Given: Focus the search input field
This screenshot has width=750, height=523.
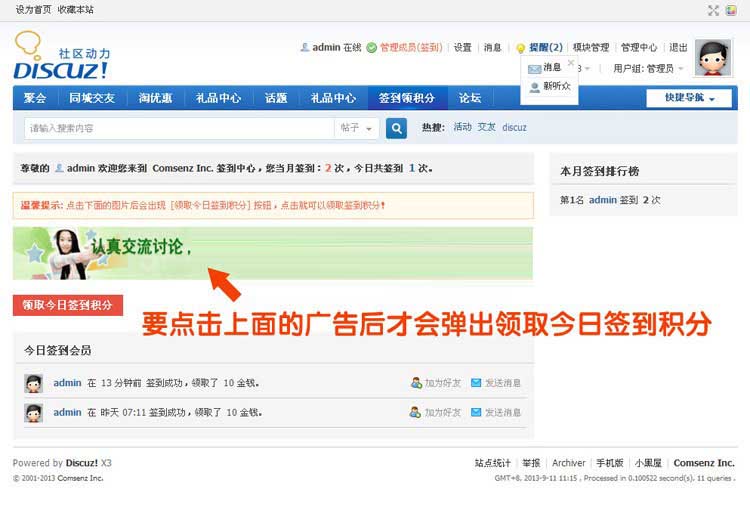Looking at the screenshot, I should pyautogui.click(x=179, y=128).
